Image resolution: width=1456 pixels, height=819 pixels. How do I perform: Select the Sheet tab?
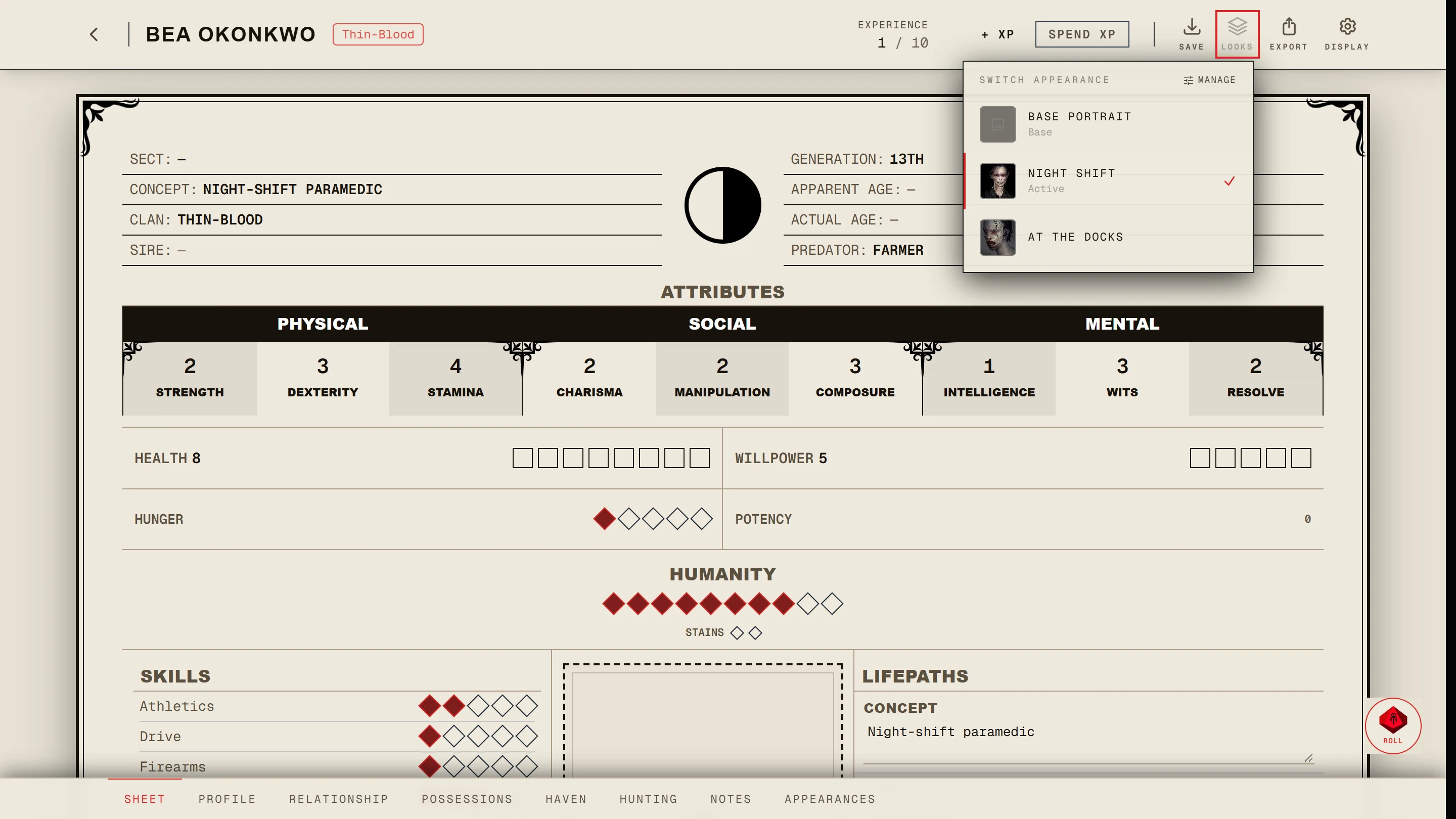coord(145,799)
